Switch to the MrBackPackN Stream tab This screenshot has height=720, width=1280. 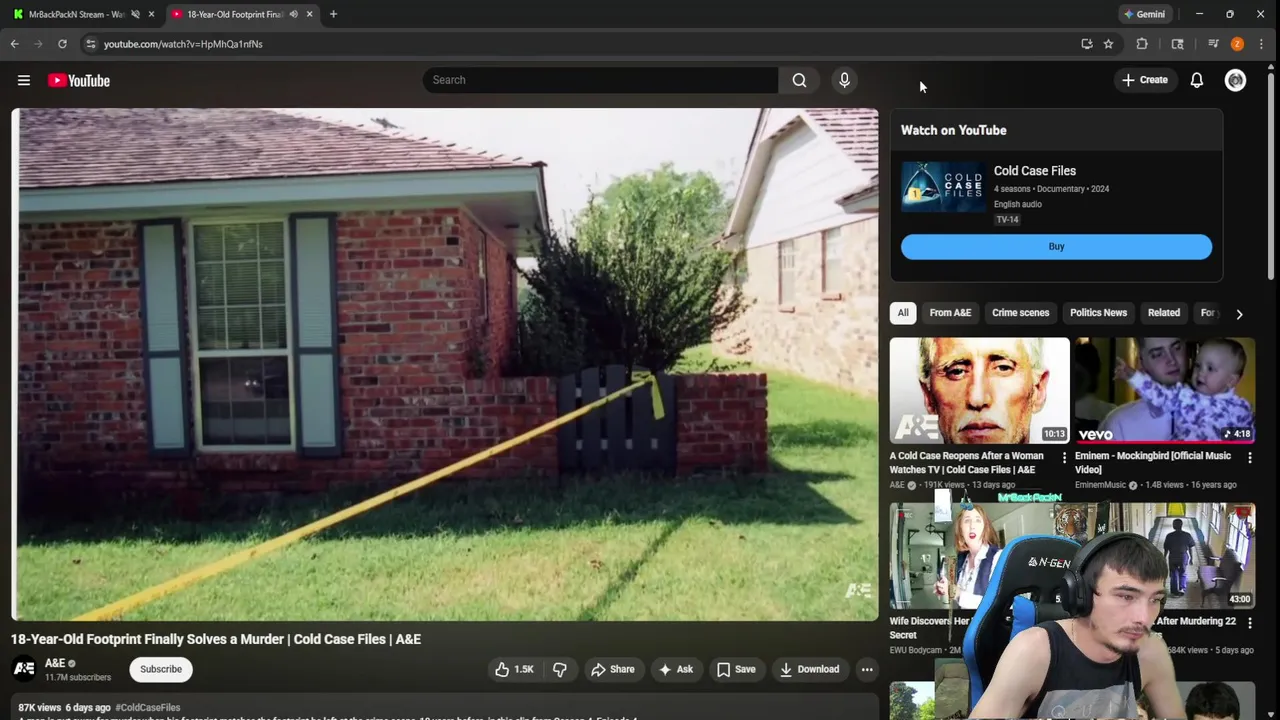point(76,14)
